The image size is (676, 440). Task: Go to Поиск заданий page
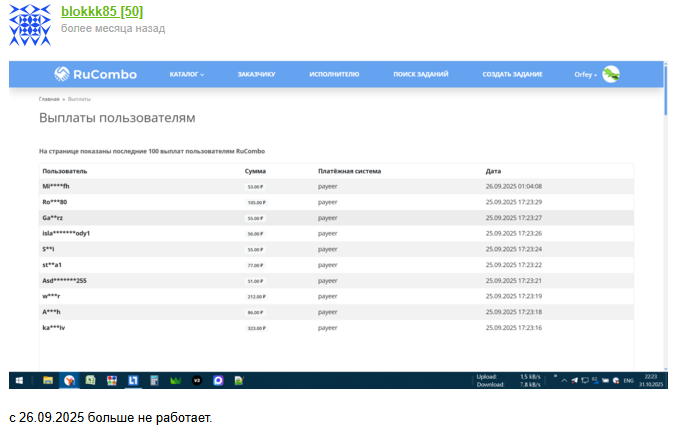tap(420, 74)
